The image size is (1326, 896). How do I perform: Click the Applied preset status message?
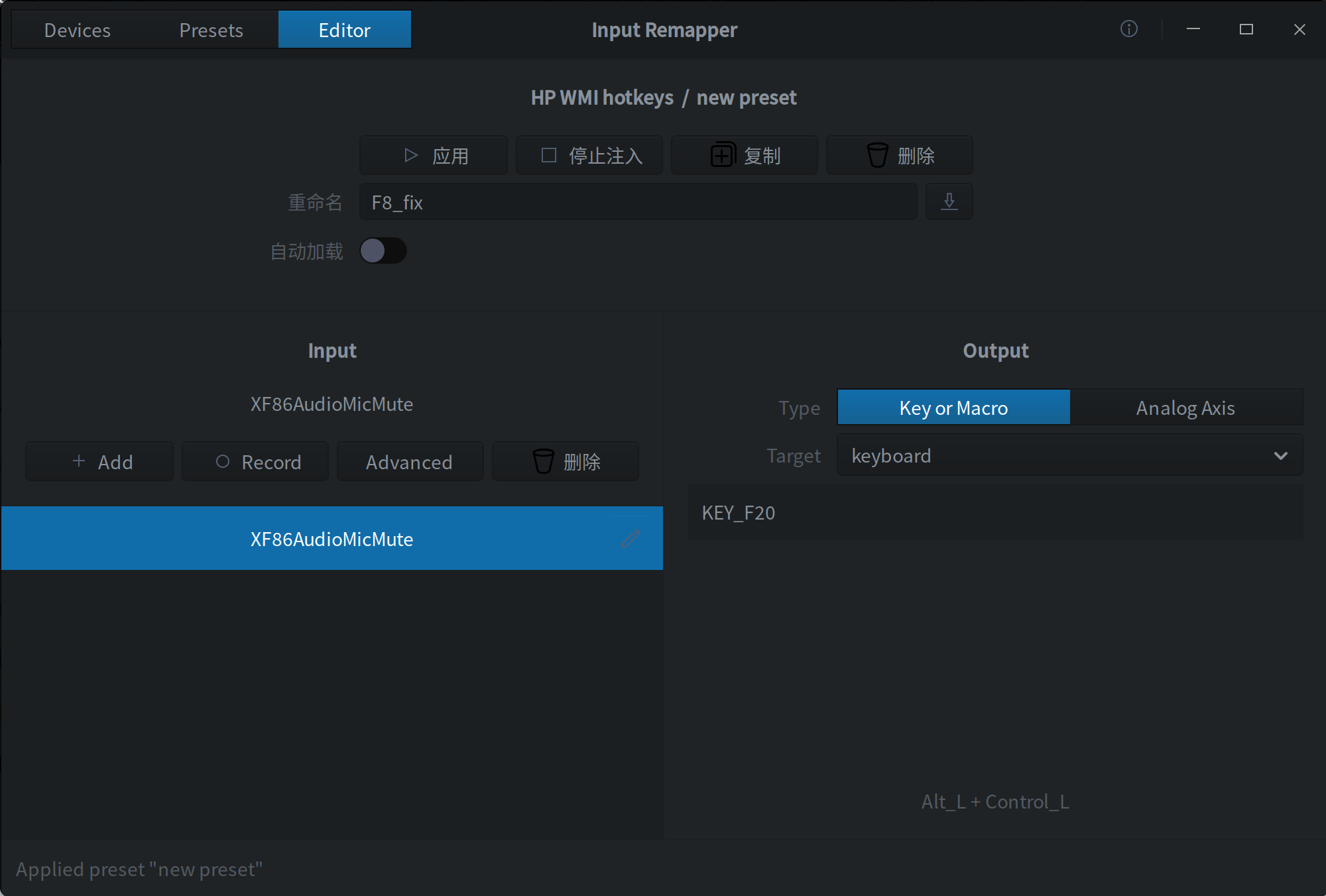(139, 869)
